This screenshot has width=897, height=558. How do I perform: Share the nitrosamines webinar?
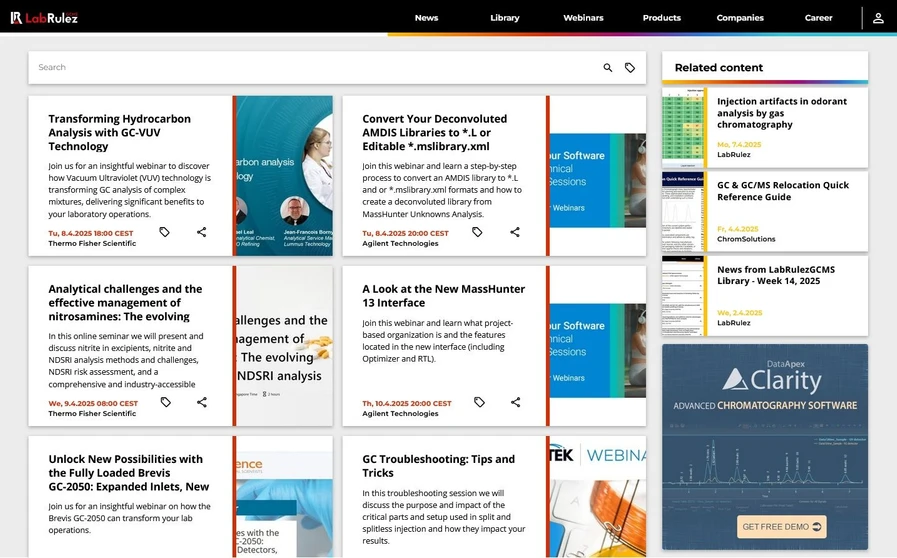(202, 402)
